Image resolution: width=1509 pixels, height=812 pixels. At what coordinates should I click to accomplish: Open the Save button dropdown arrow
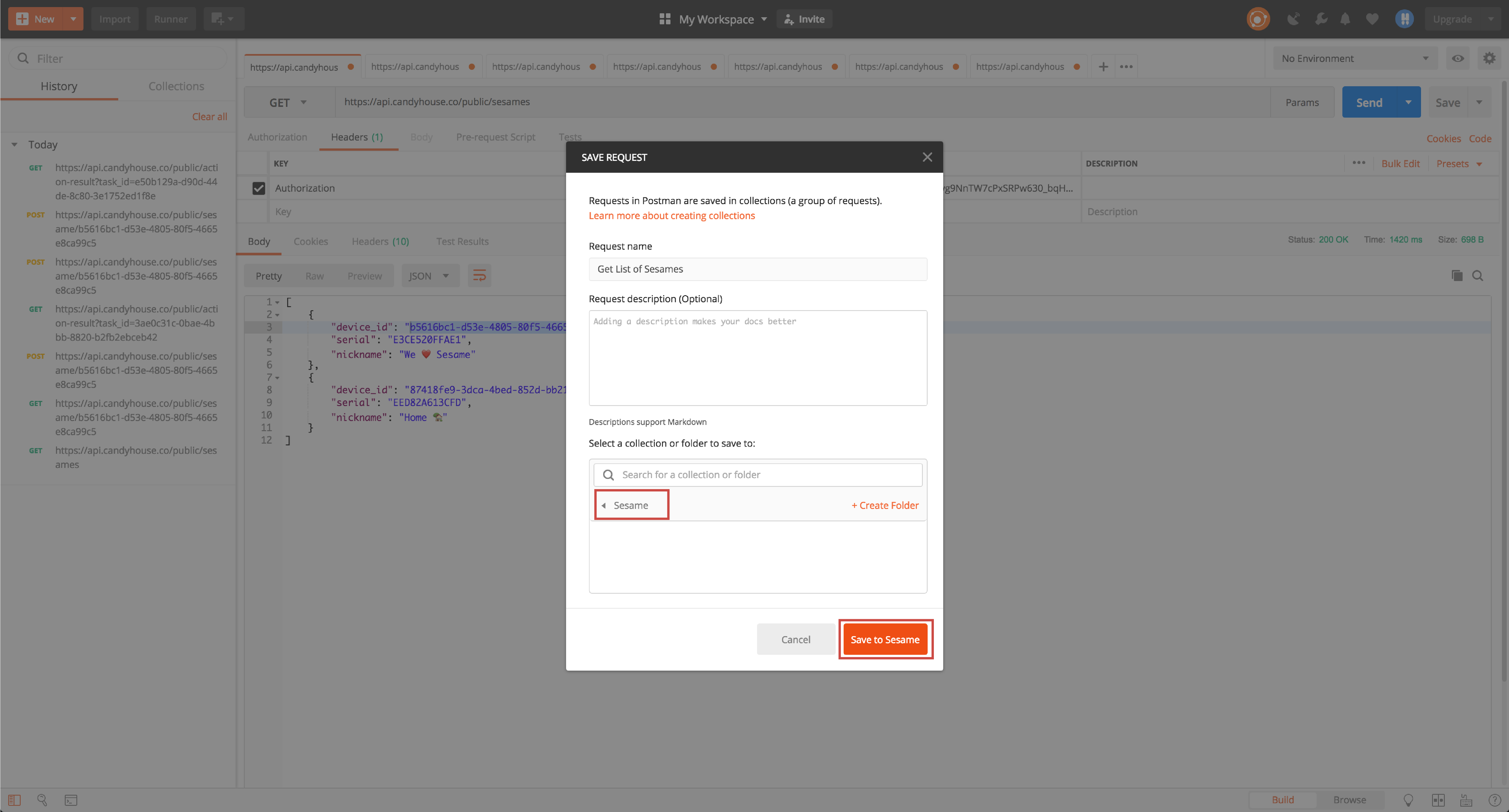1479,102
